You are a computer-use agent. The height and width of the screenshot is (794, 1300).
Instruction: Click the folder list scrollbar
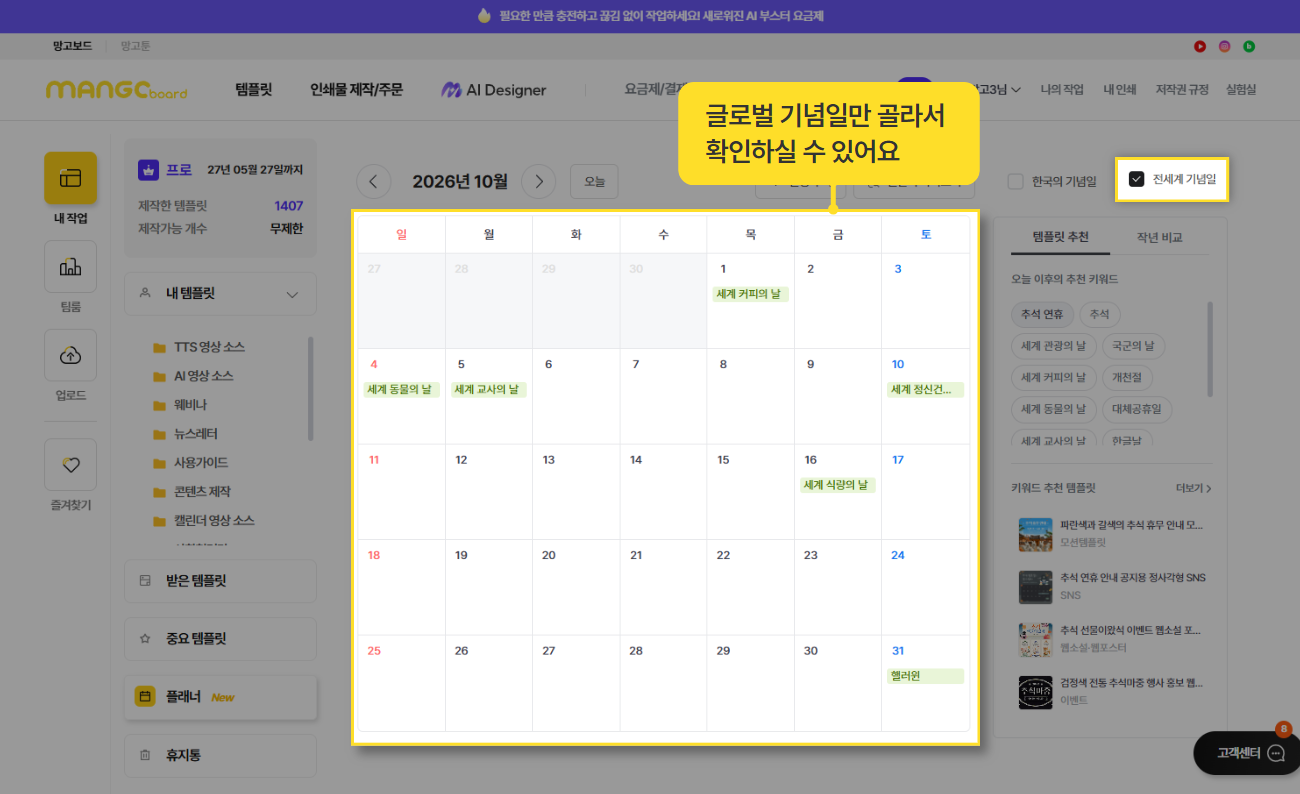(310, 388)
